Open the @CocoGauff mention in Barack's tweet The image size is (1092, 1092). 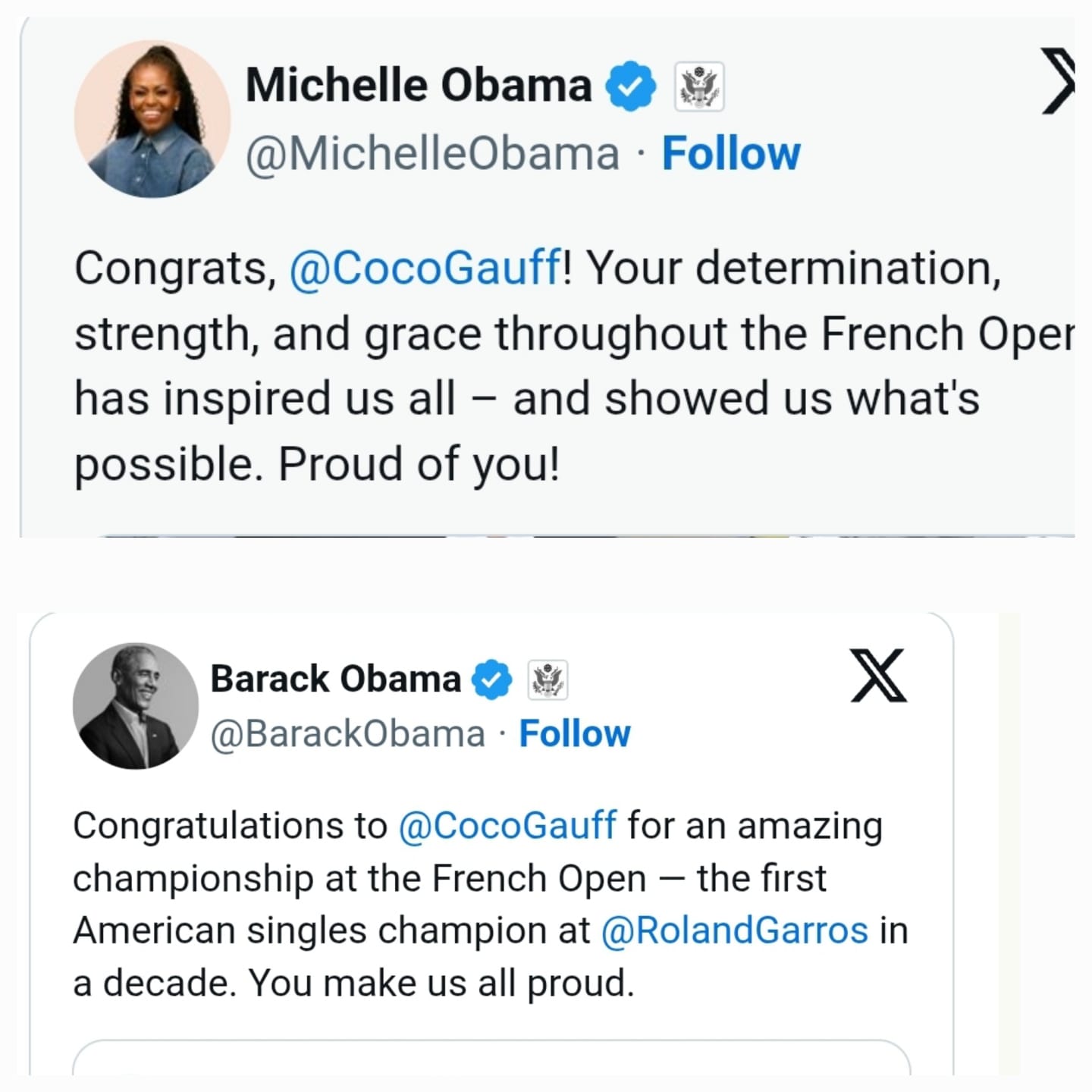click(506, 825)
